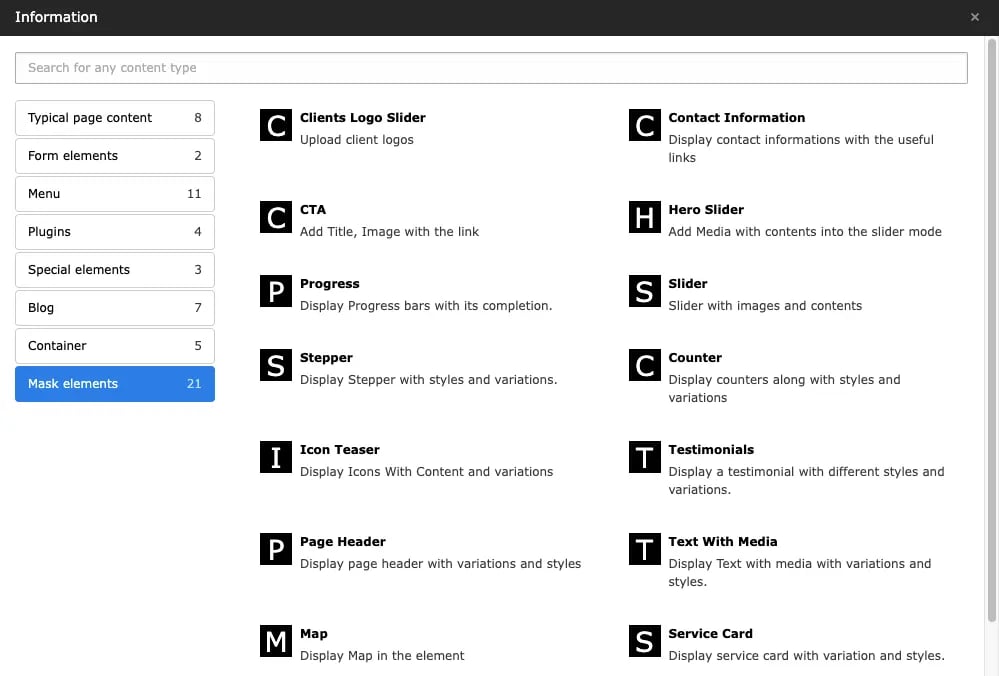Add the Clients Logo Slider title link

pyautogui.click(x=363, y=118)
